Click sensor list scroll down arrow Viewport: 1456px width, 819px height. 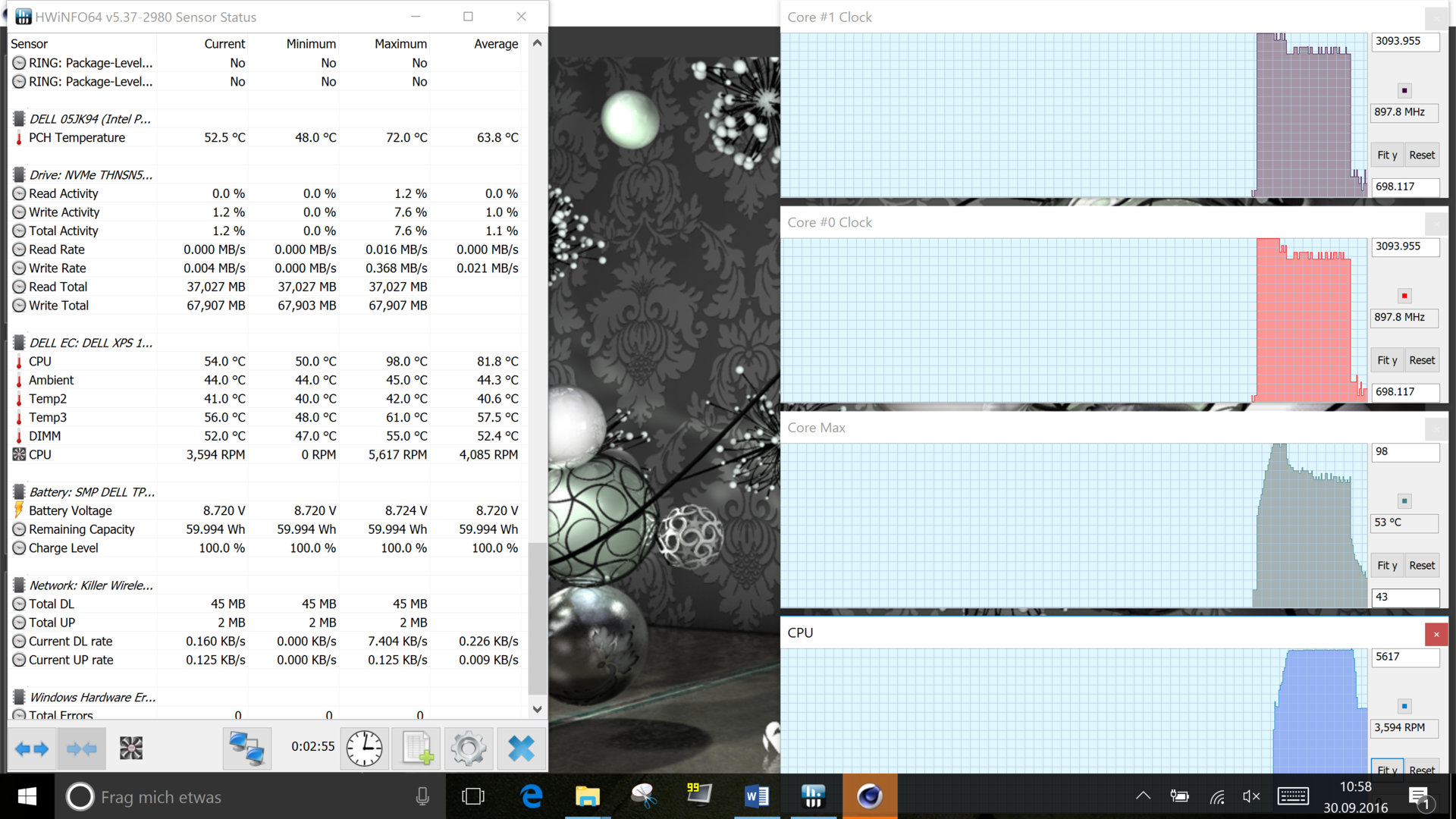click(x=537, y=709)
